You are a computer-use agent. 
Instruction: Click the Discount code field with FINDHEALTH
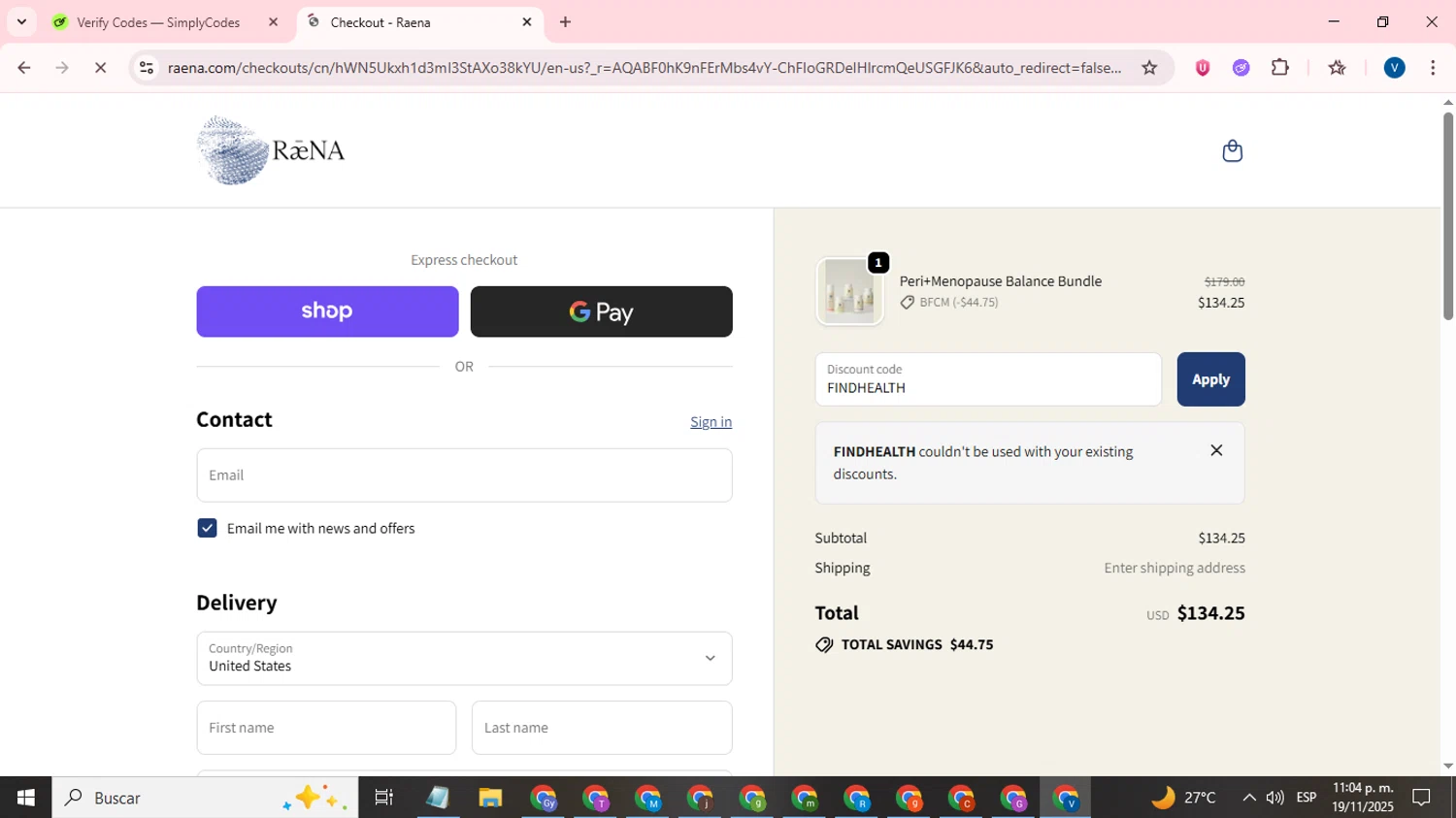988,379
